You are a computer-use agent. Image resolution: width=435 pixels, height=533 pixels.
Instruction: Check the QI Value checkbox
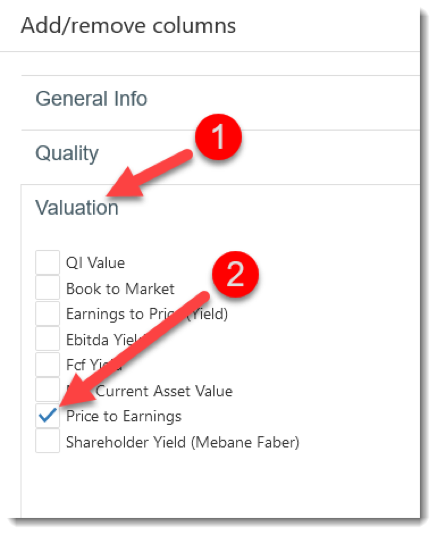(x=48, y=262)
